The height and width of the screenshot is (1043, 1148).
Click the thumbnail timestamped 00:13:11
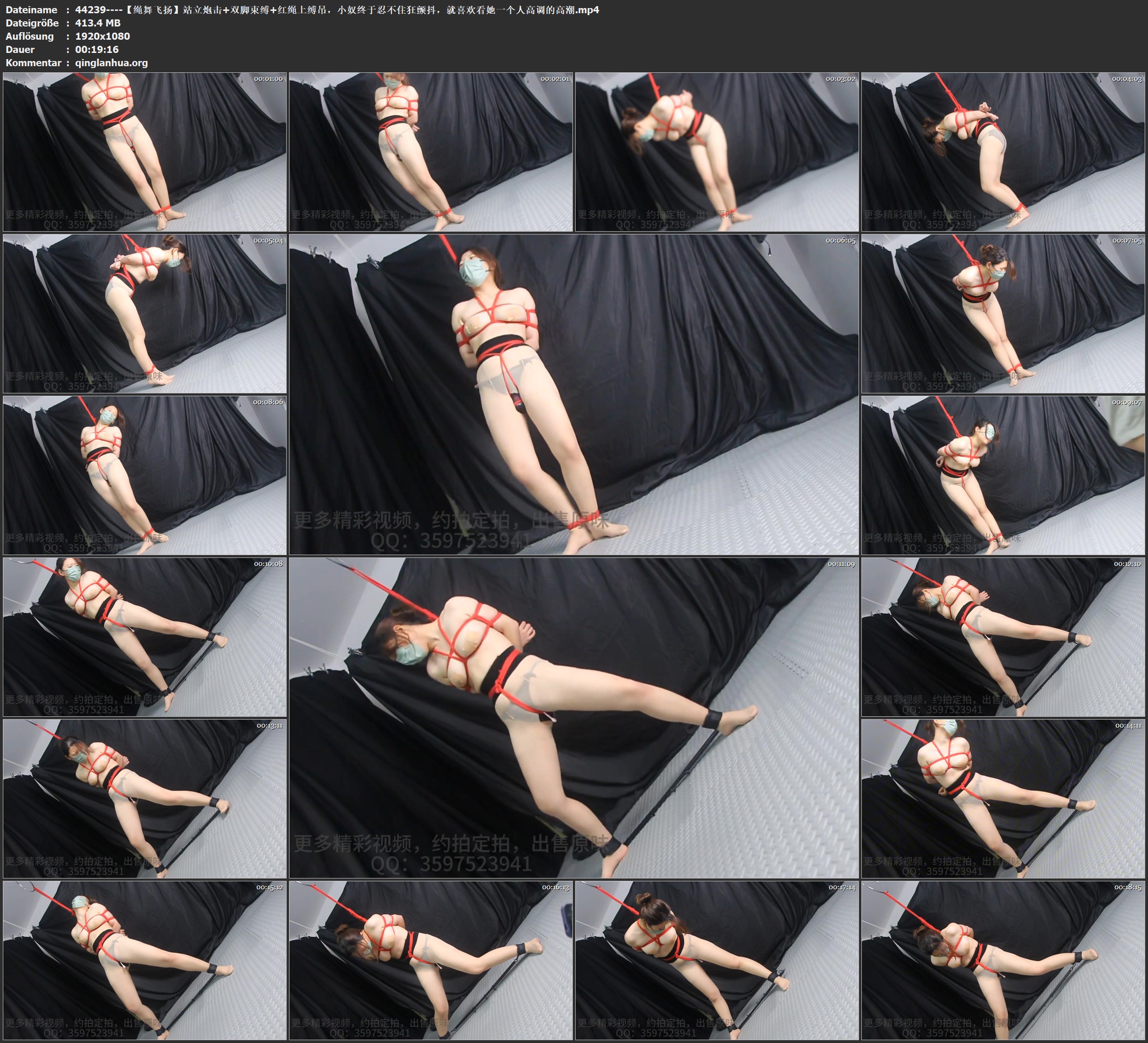pyautogui.click(x=145, y=799)
